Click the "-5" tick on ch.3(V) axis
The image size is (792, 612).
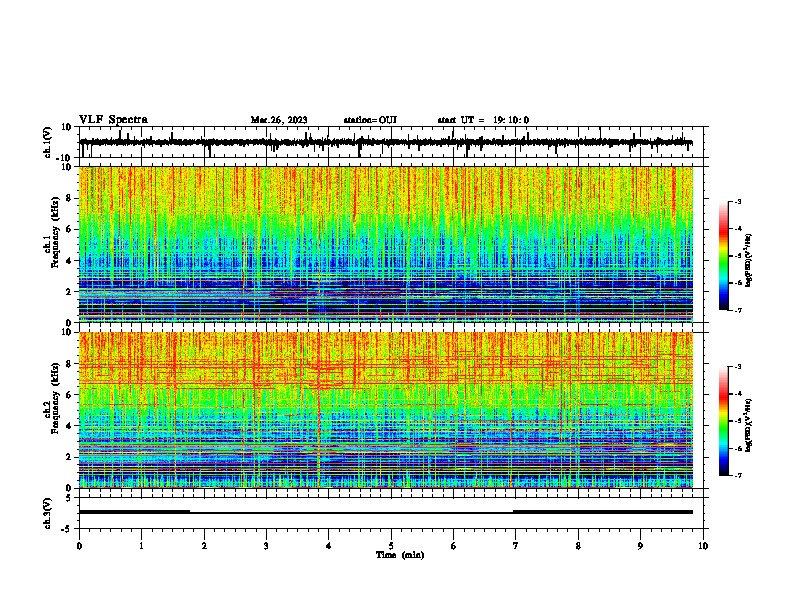pyautogui.click(x=68, y=529)
